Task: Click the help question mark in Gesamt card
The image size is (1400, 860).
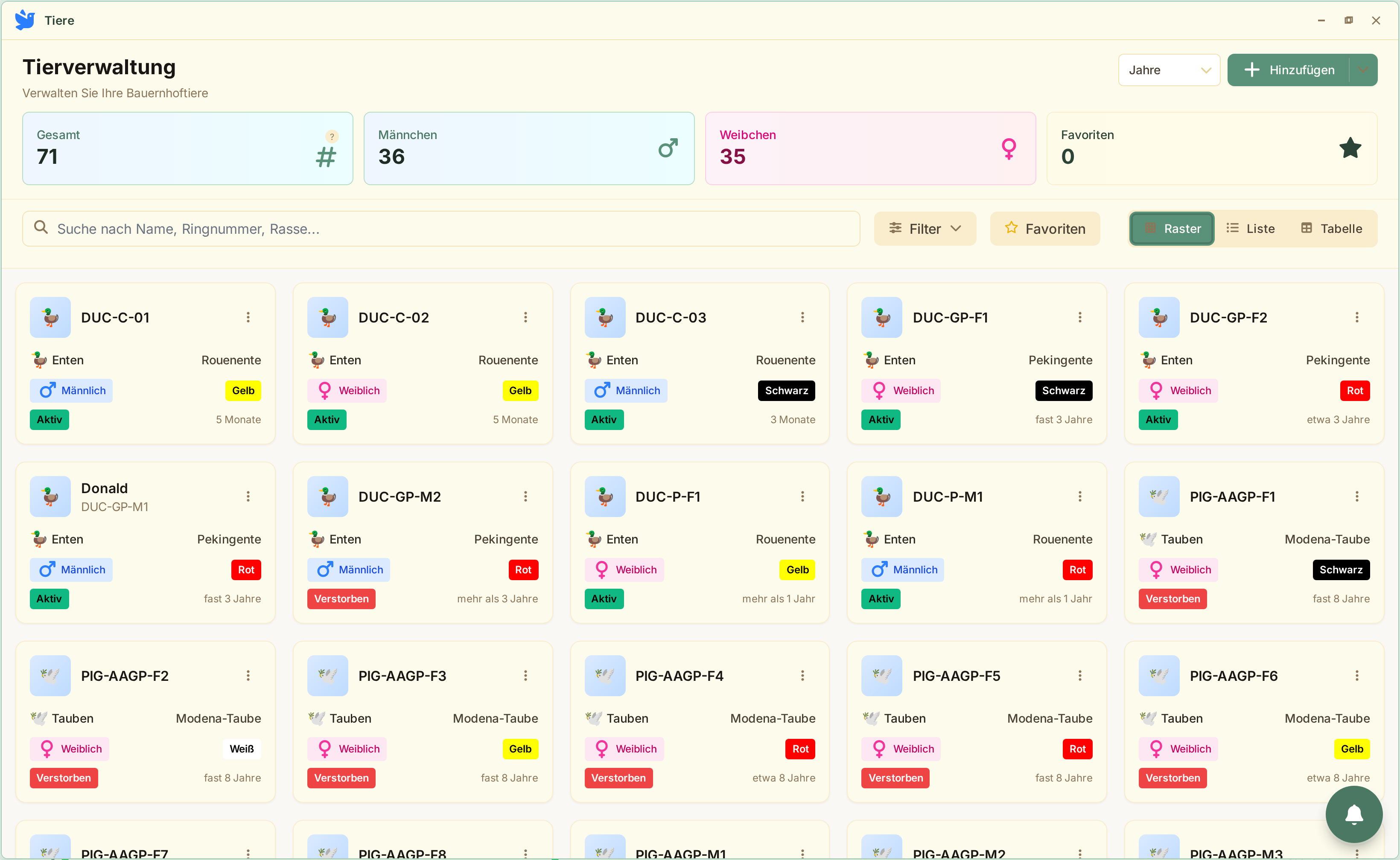Action: [x=332, y=137]
